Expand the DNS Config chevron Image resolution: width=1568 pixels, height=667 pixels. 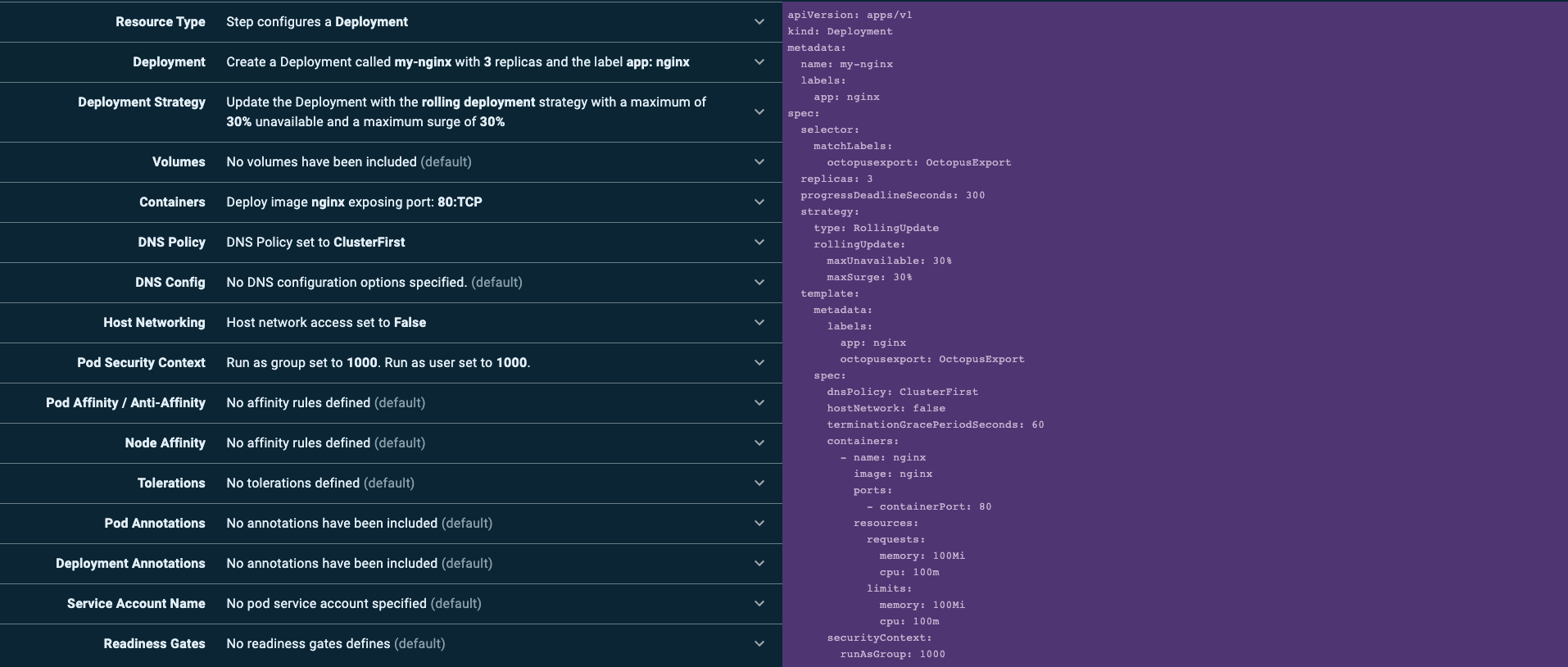coord(759,283)
